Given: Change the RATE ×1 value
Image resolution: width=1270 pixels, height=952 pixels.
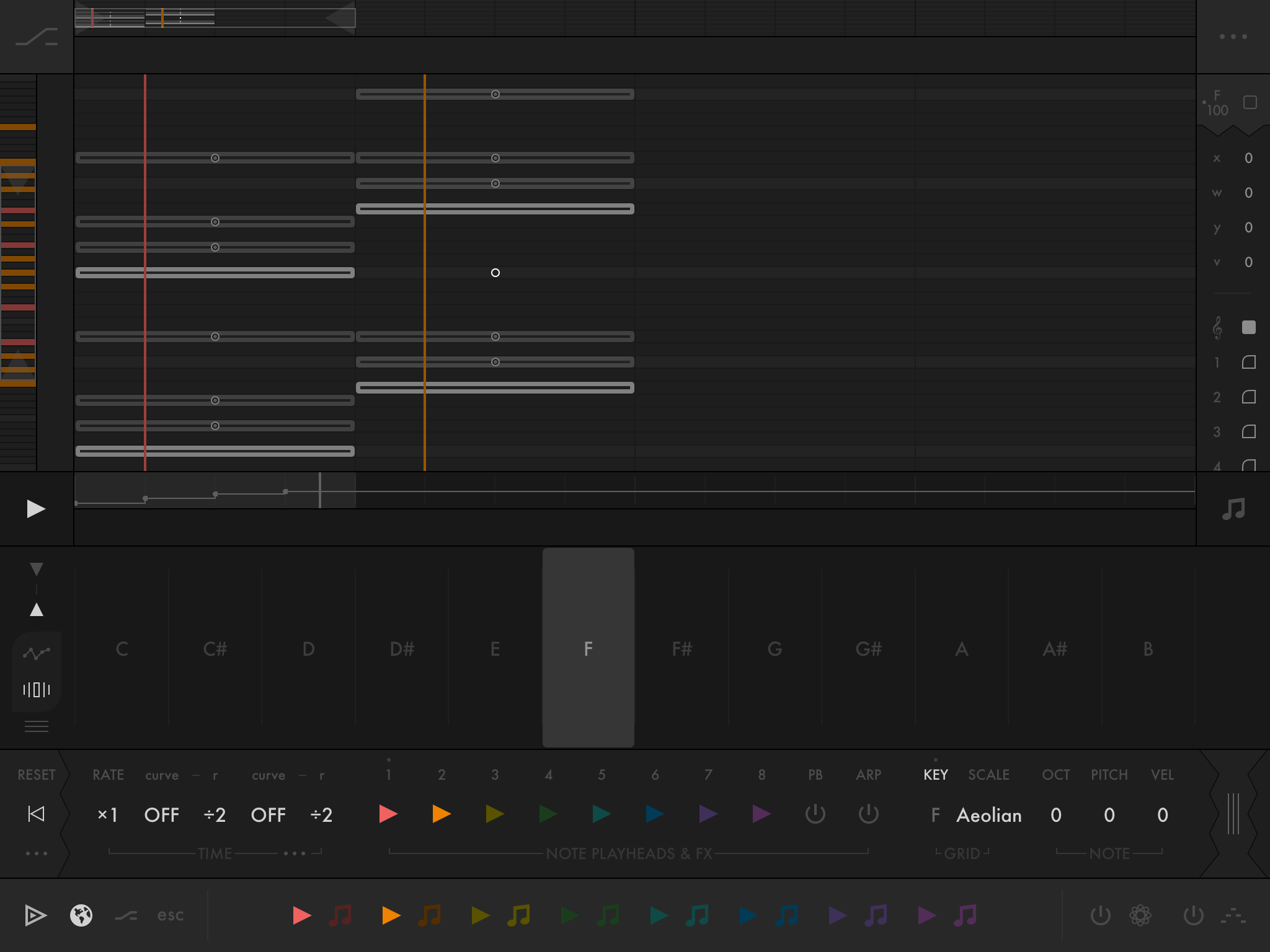Looking at the screenshot, I should pyautogui.click(x=108, y=815).
